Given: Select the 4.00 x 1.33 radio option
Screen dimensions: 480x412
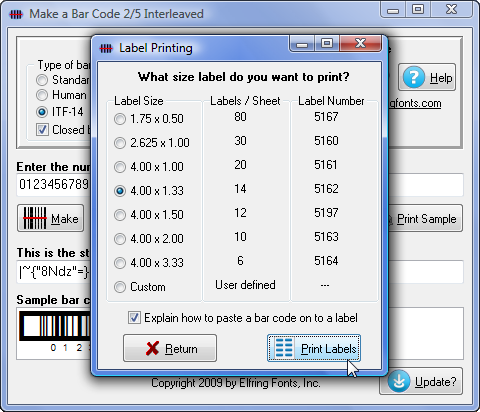Looking at the screenshot, I should click(149, 191).
